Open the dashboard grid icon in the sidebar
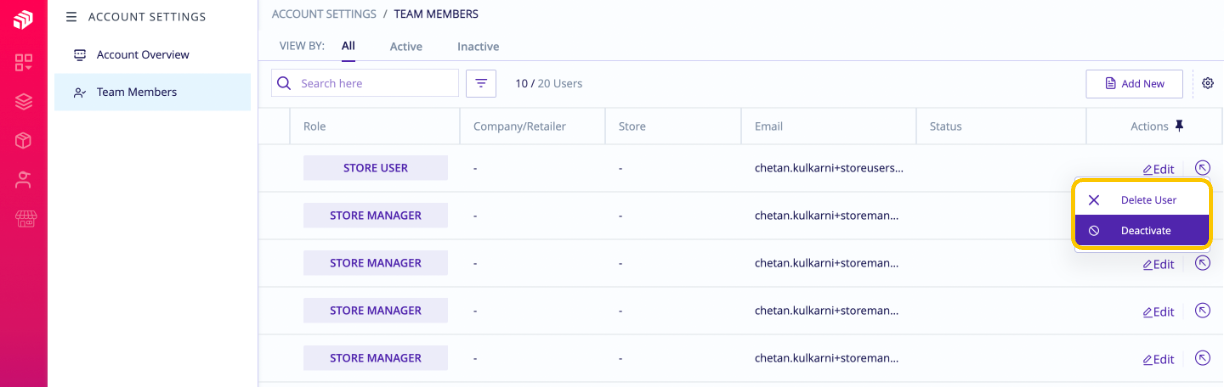This screenshot has width=1224, height=387. coord(23,63)
